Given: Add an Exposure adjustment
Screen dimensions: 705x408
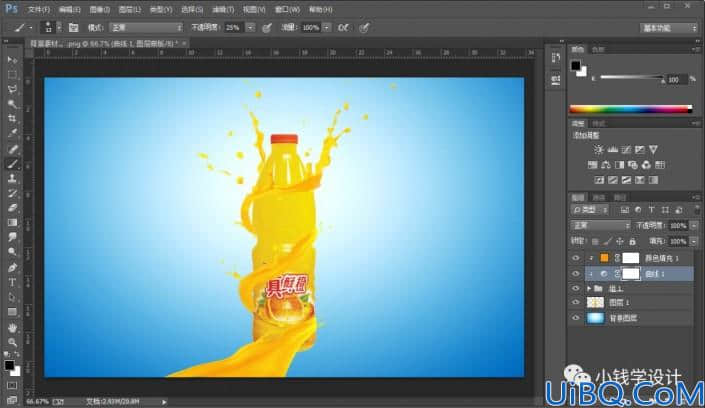Looking at the screenshot, I should coord(640,149).
